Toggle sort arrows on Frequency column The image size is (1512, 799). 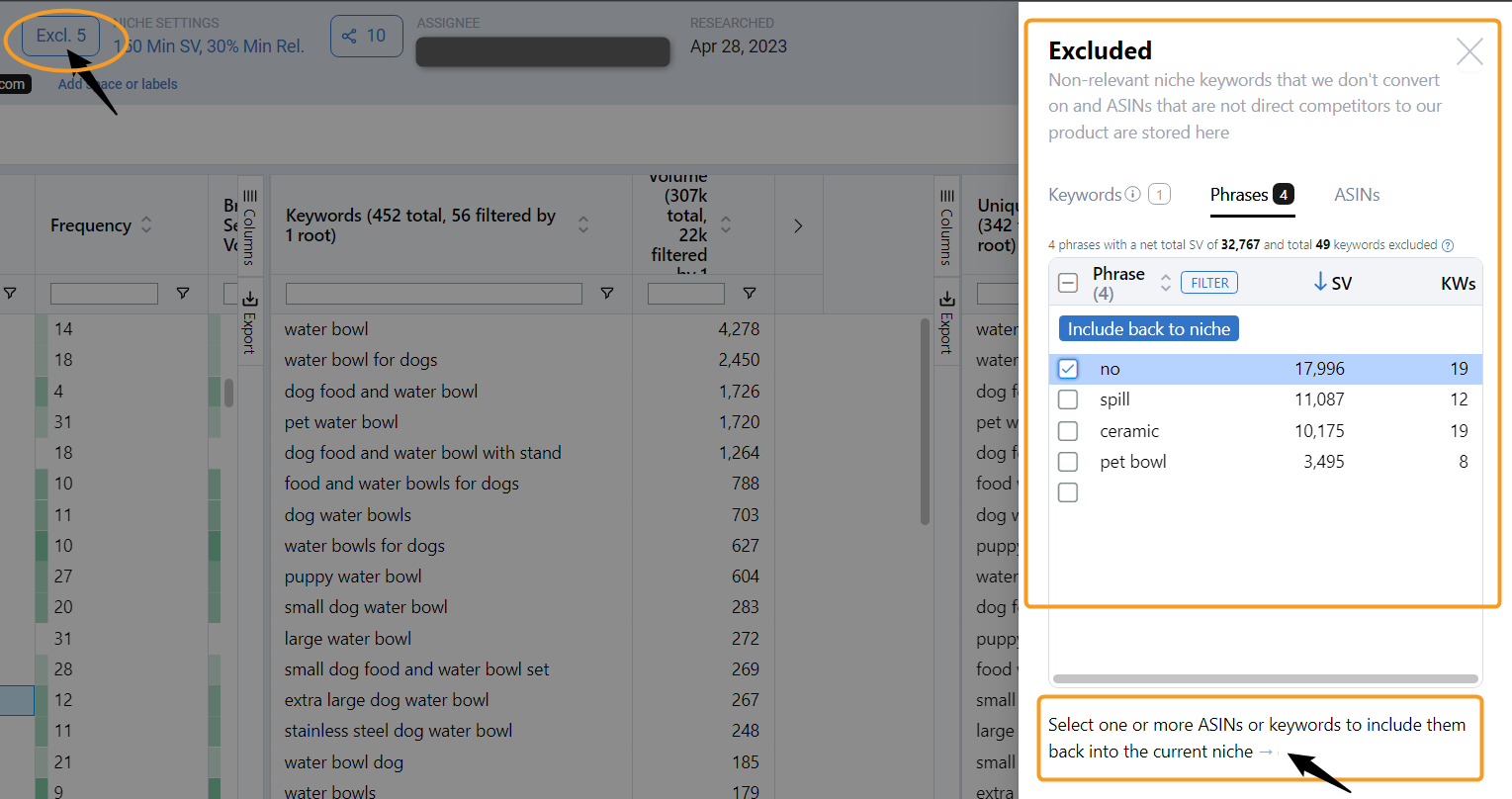146,224
